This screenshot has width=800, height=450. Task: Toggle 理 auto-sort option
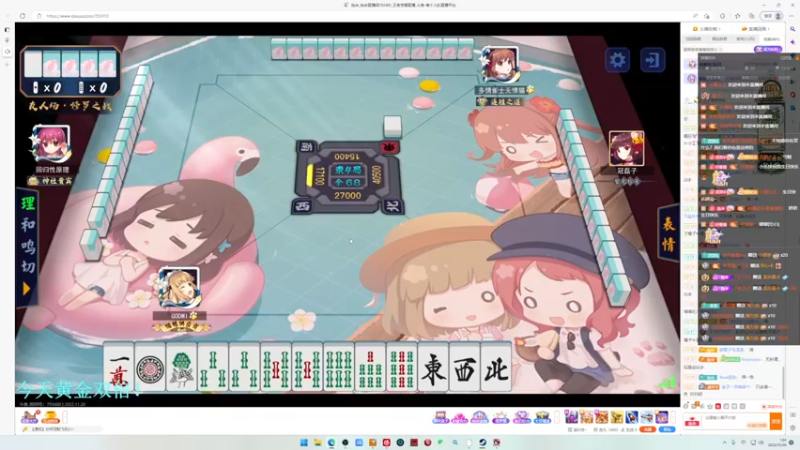28,204
